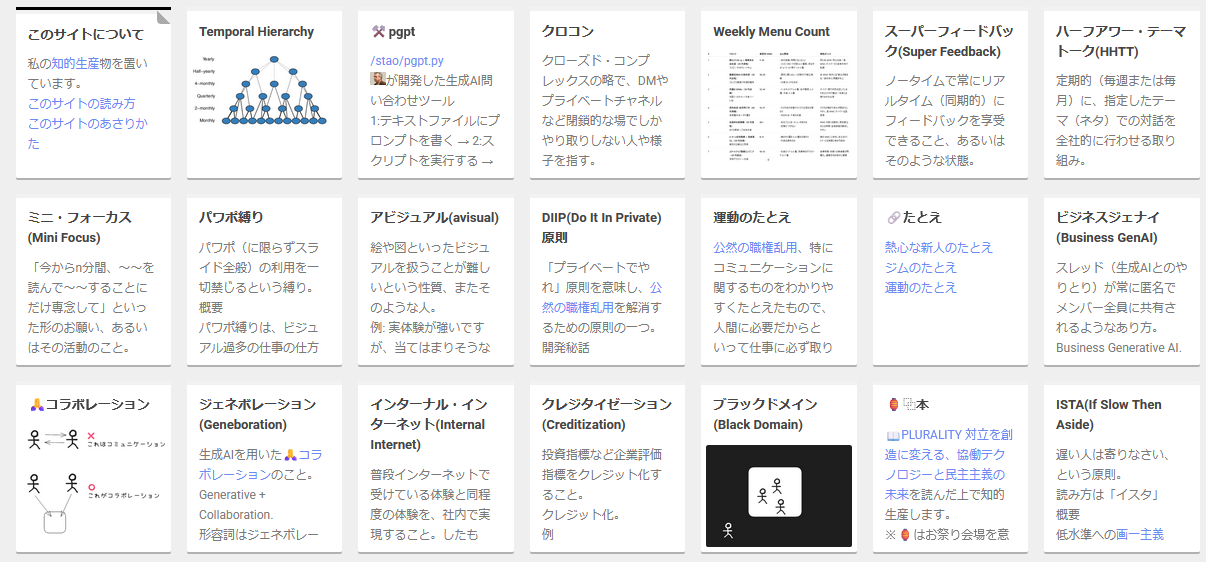Open the パワポ縛り card
The image size is (1206, 562).
pyautogui.click(x=264, y=282)
